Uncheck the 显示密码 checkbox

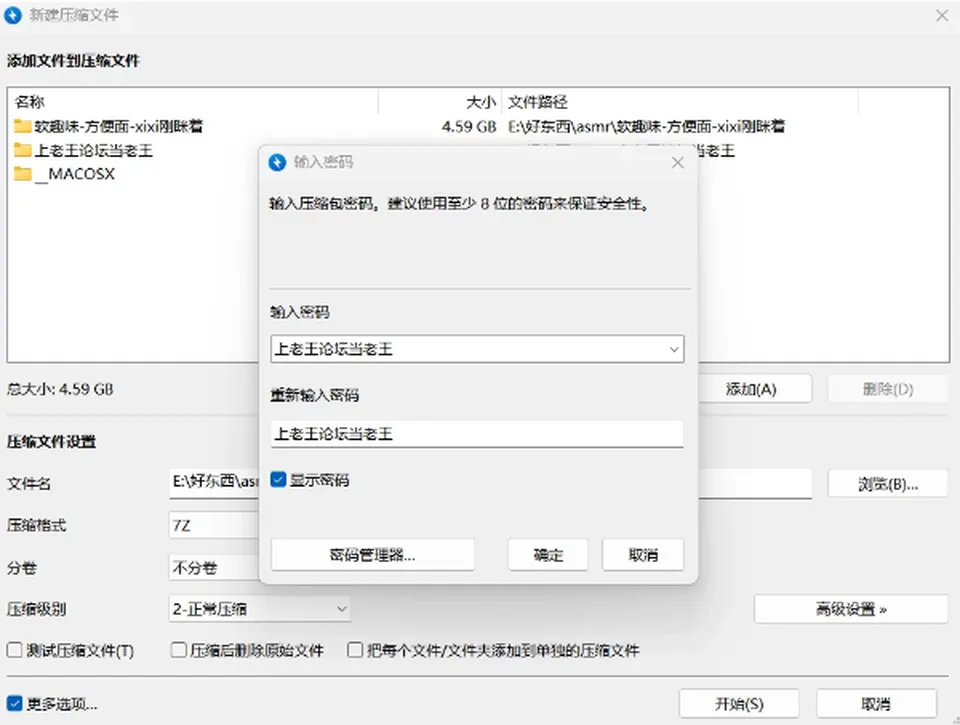(x=279, y=479)
